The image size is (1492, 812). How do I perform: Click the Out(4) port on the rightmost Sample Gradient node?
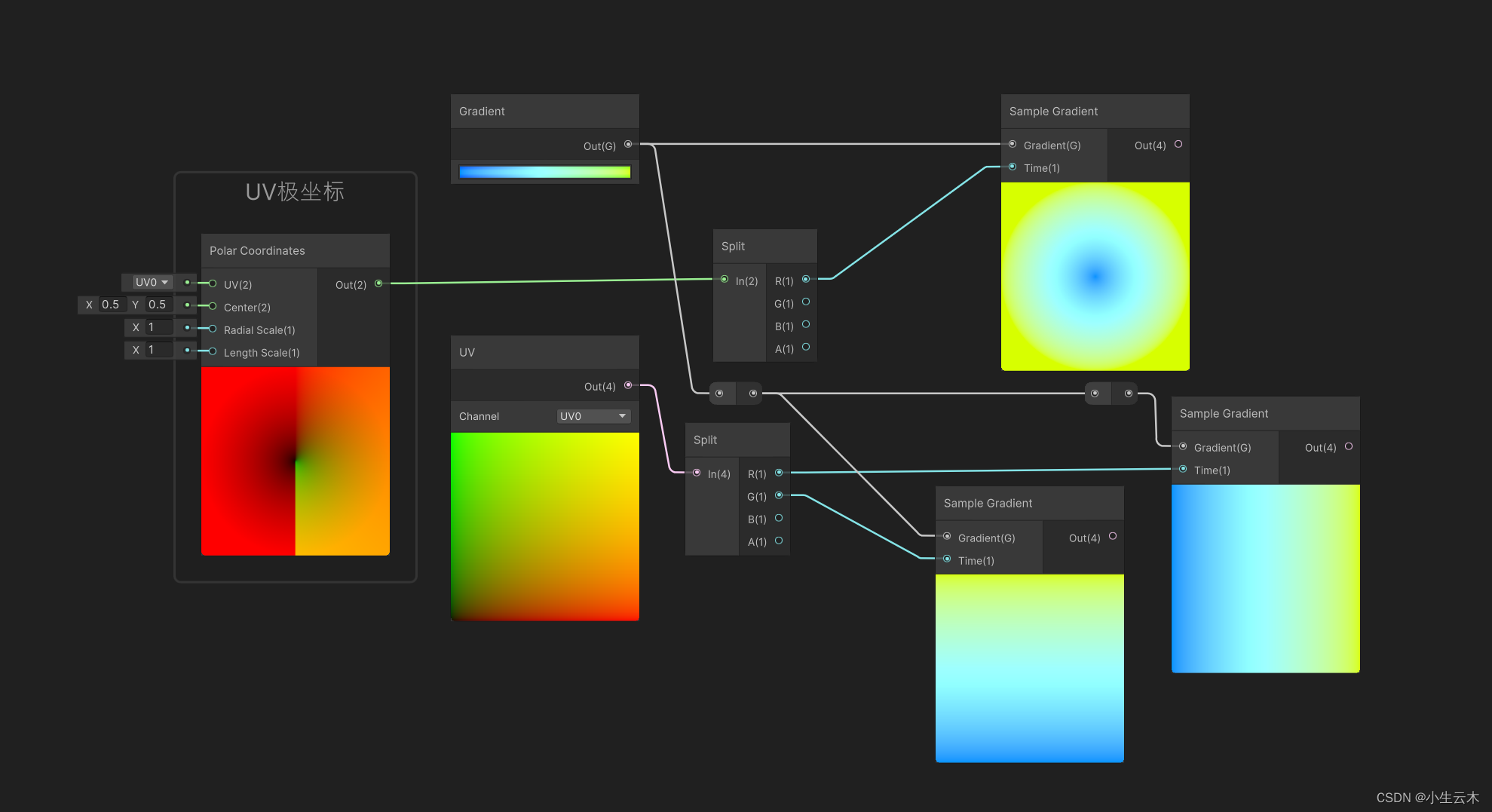click(1350, 446)
